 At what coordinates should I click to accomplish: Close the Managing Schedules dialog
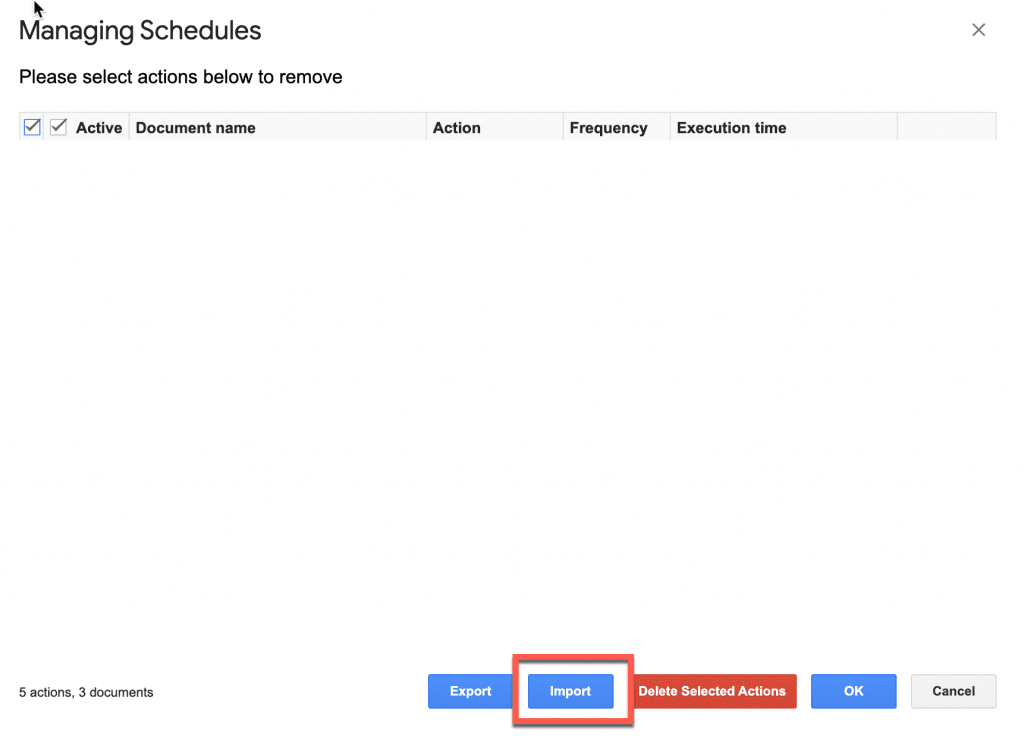tap(978, 30)
